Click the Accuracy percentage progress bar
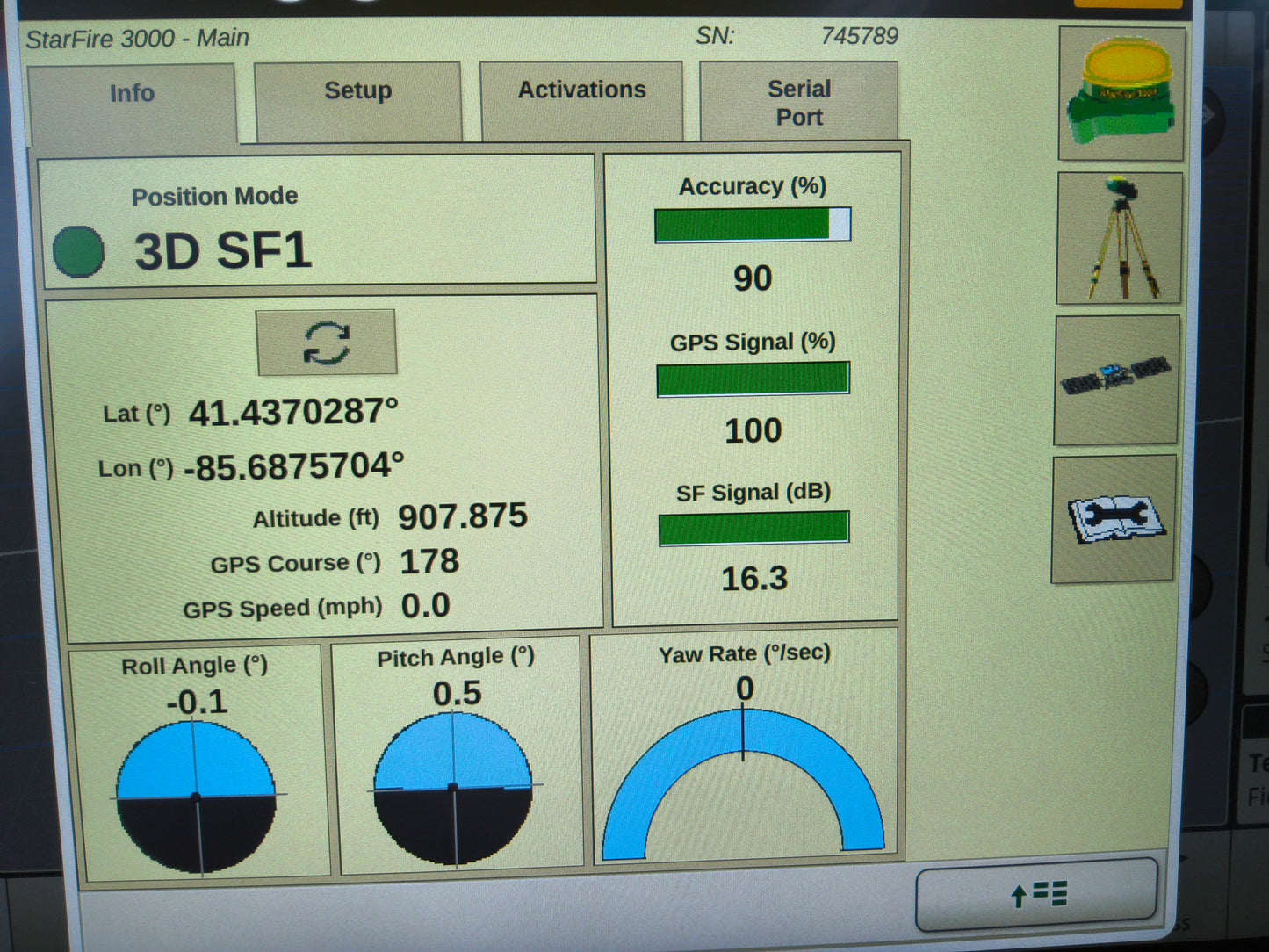 point(752,224)
